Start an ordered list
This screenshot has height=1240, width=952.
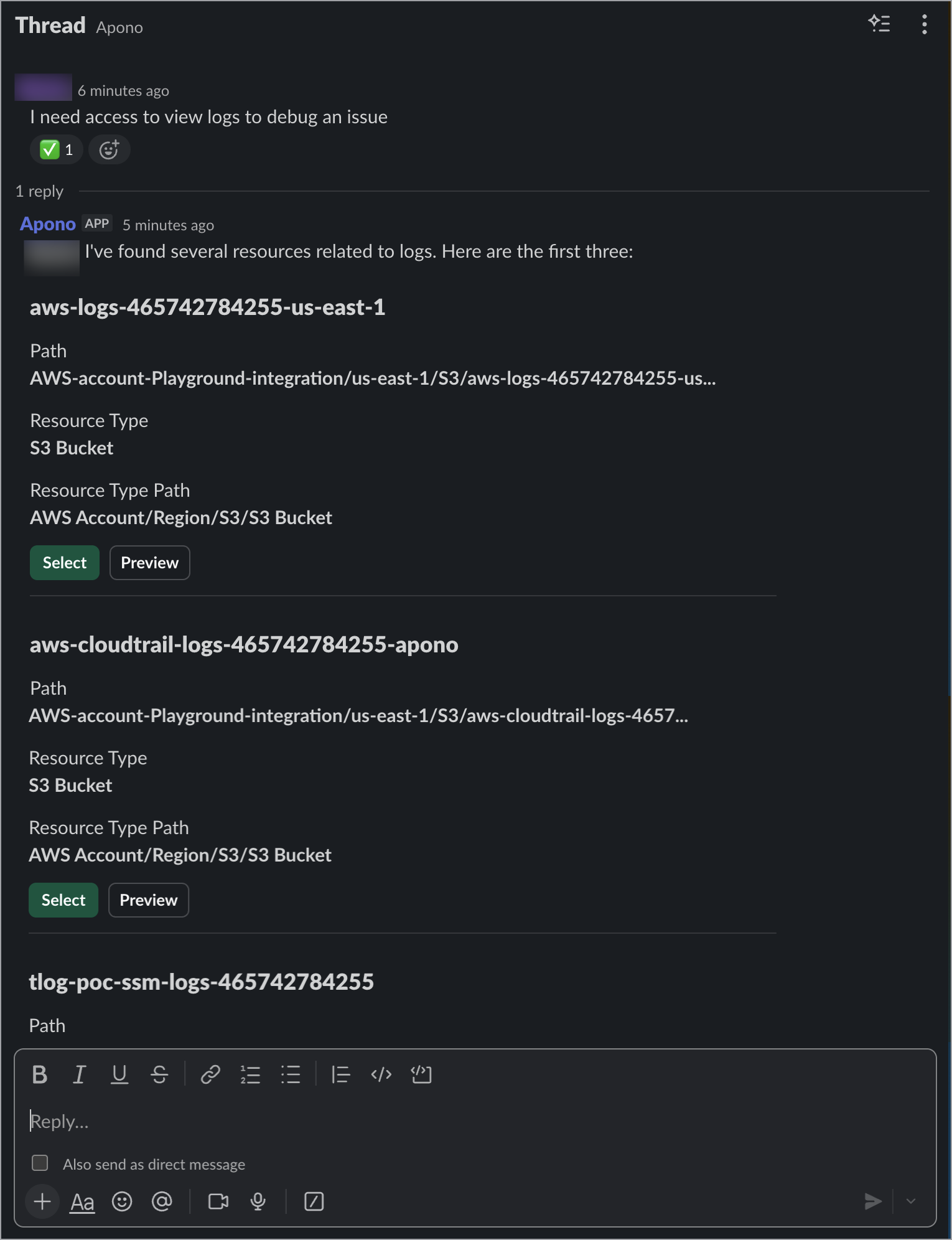250,1074
